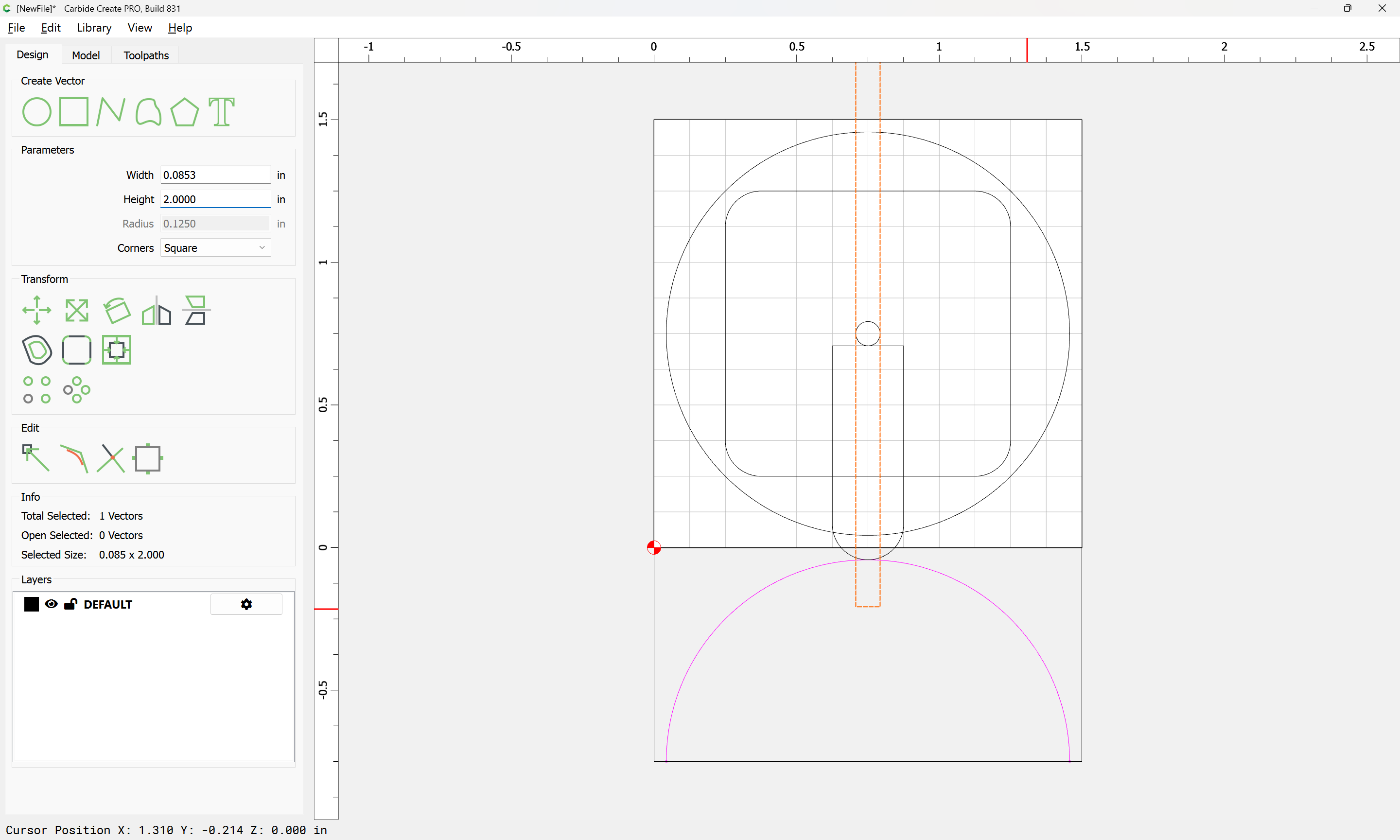Click the DEFAULT layer black color swatch
The width and height of the screenshot is (1400, 840).
point(32,604)
